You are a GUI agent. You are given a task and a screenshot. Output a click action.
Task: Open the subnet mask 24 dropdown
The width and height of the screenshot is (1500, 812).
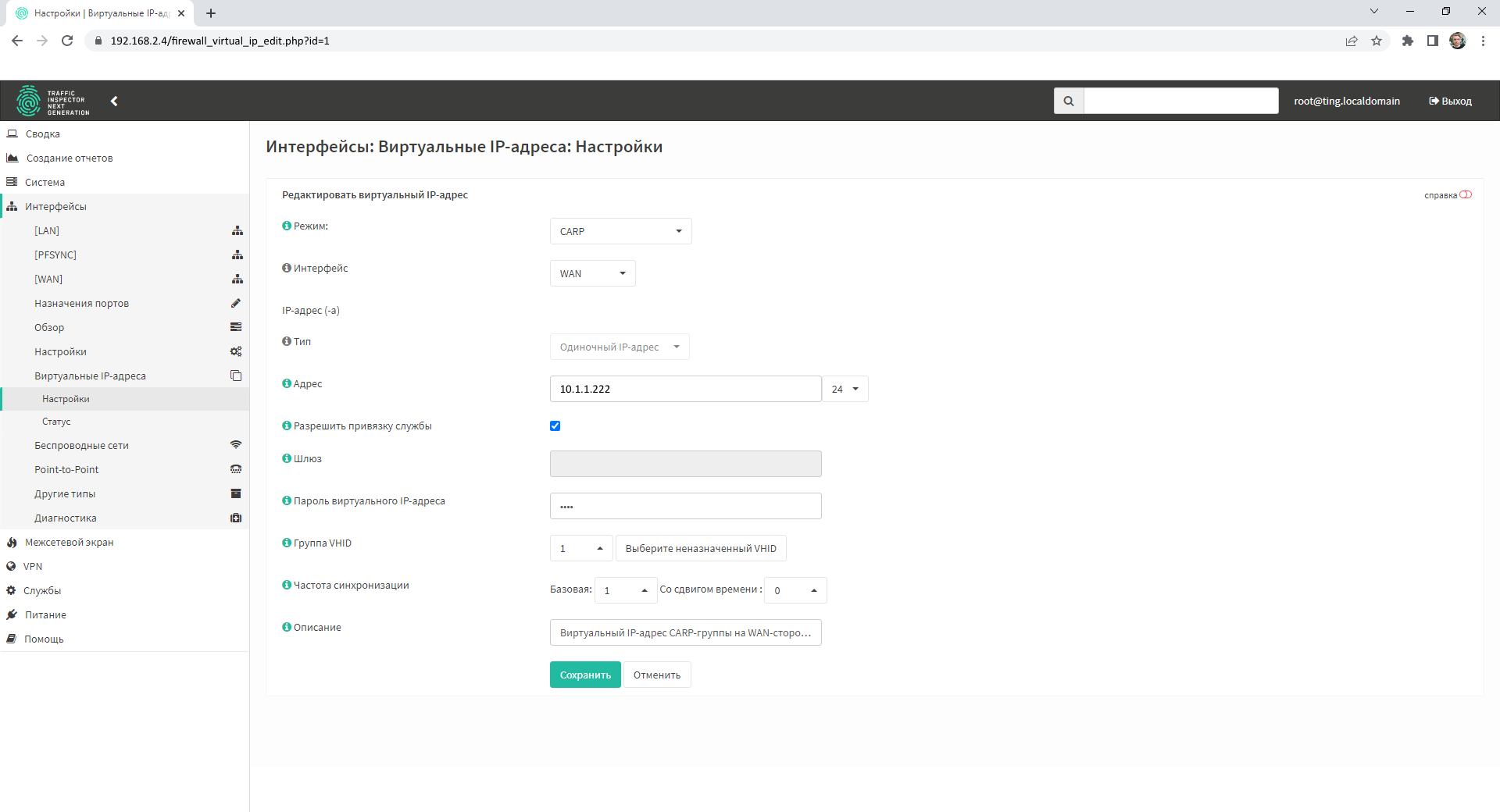(x=845, y=389)
